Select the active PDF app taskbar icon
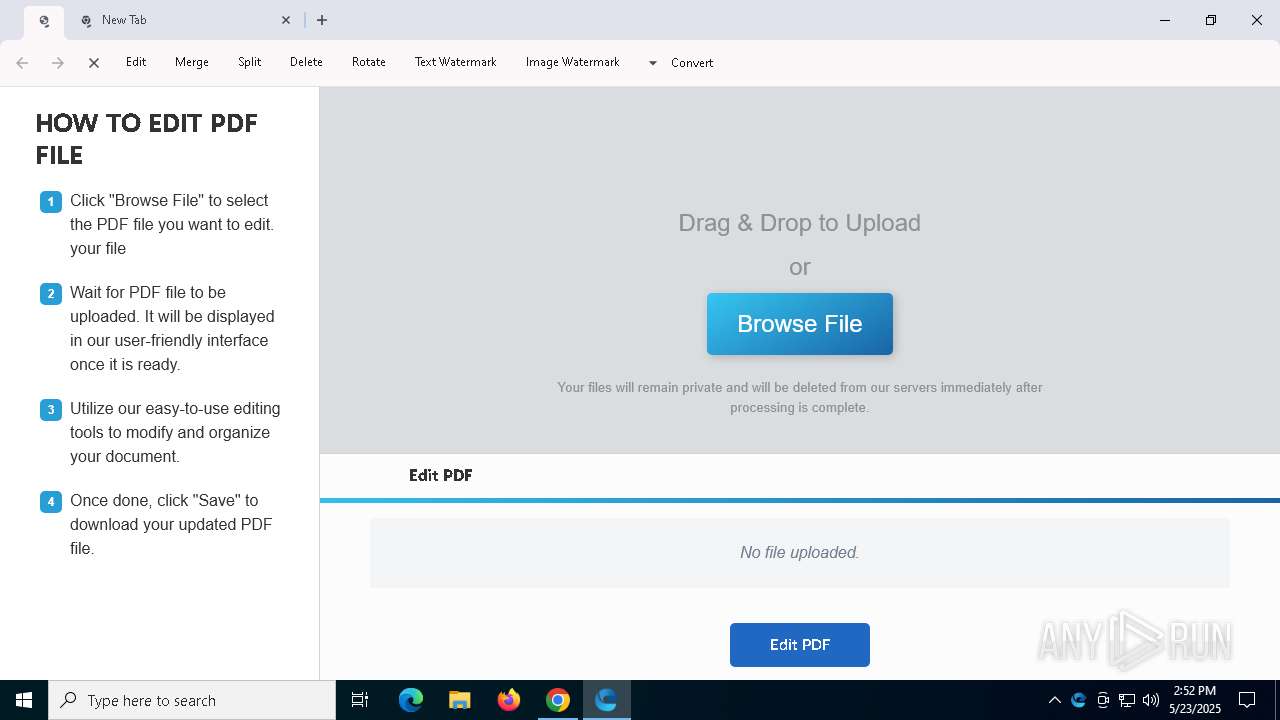The height and width of the screenshot is (720, 1280). pyautogui.click(x=606, y=700)
